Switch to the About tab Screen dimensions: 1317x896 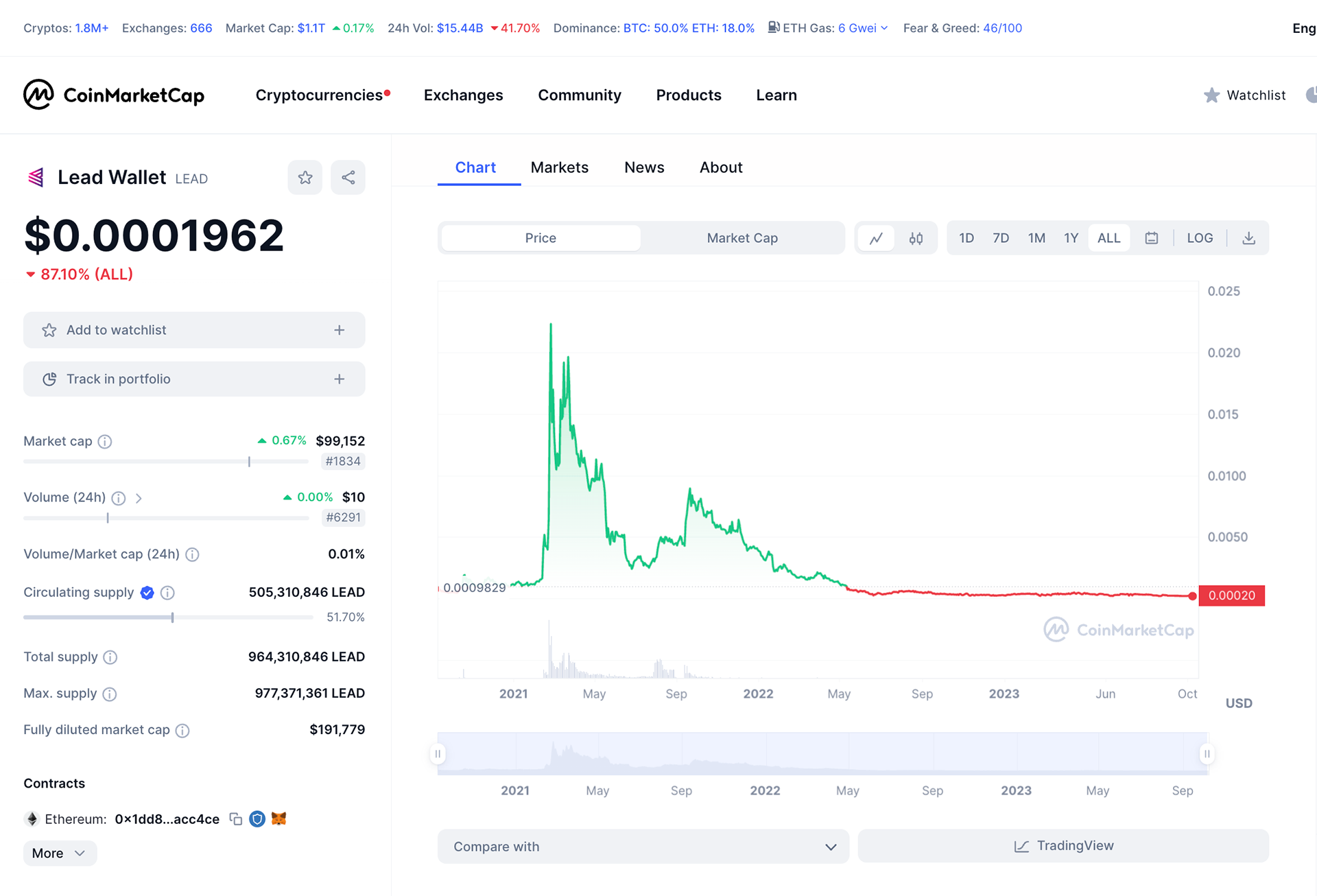coord(721,167)
